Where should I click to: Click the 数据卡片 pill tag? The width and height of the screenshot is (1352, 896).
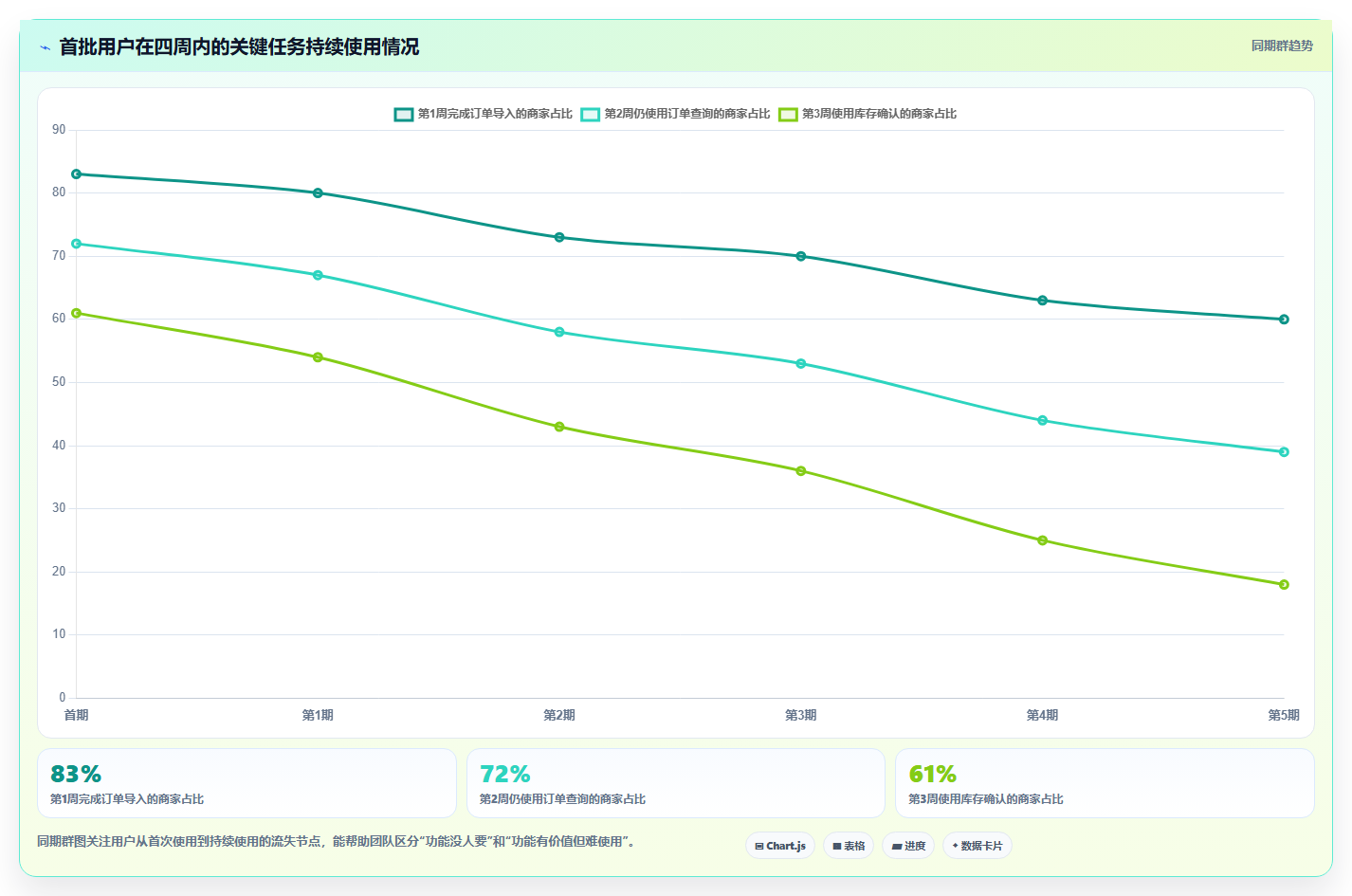click(x=977, y=846)
